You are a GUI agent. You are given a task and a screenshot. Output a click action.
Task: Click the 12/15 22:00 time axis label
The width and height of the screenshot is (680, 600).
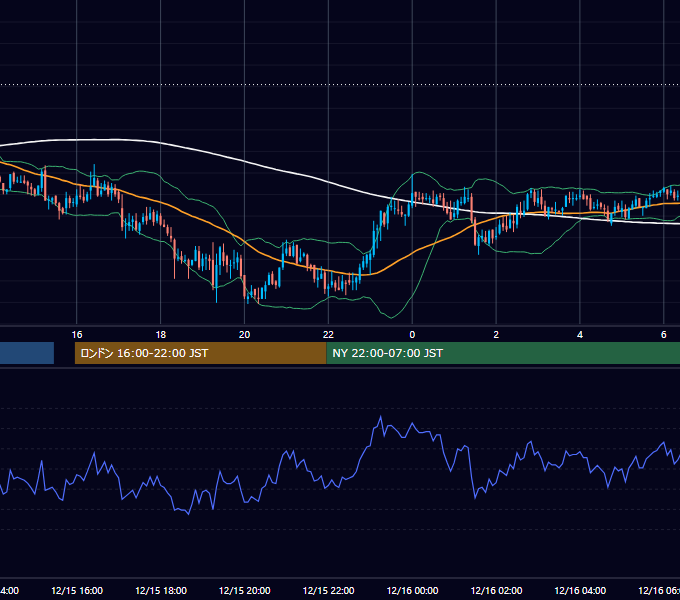(328, 590)
